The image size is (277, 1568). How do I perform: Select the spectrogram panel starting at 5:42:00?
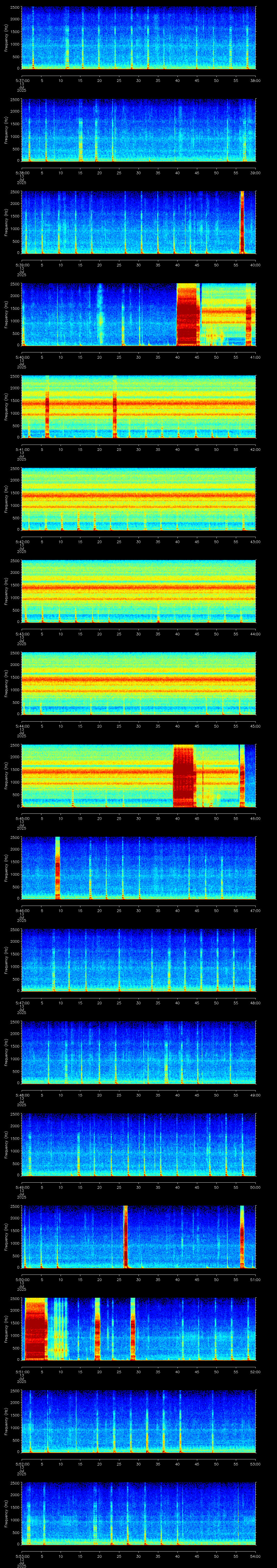point(138,499)
